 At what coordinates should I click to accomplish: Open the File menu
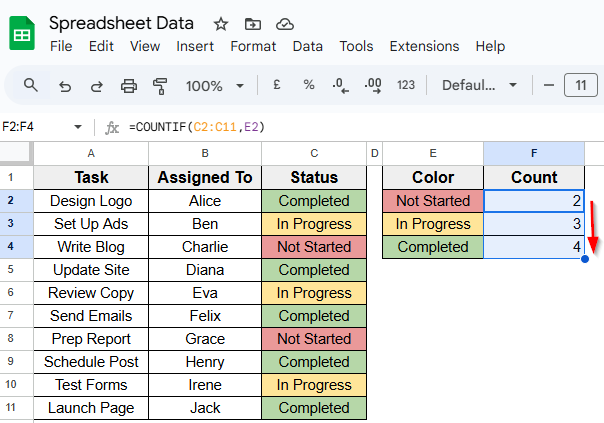tap(61, 46)
